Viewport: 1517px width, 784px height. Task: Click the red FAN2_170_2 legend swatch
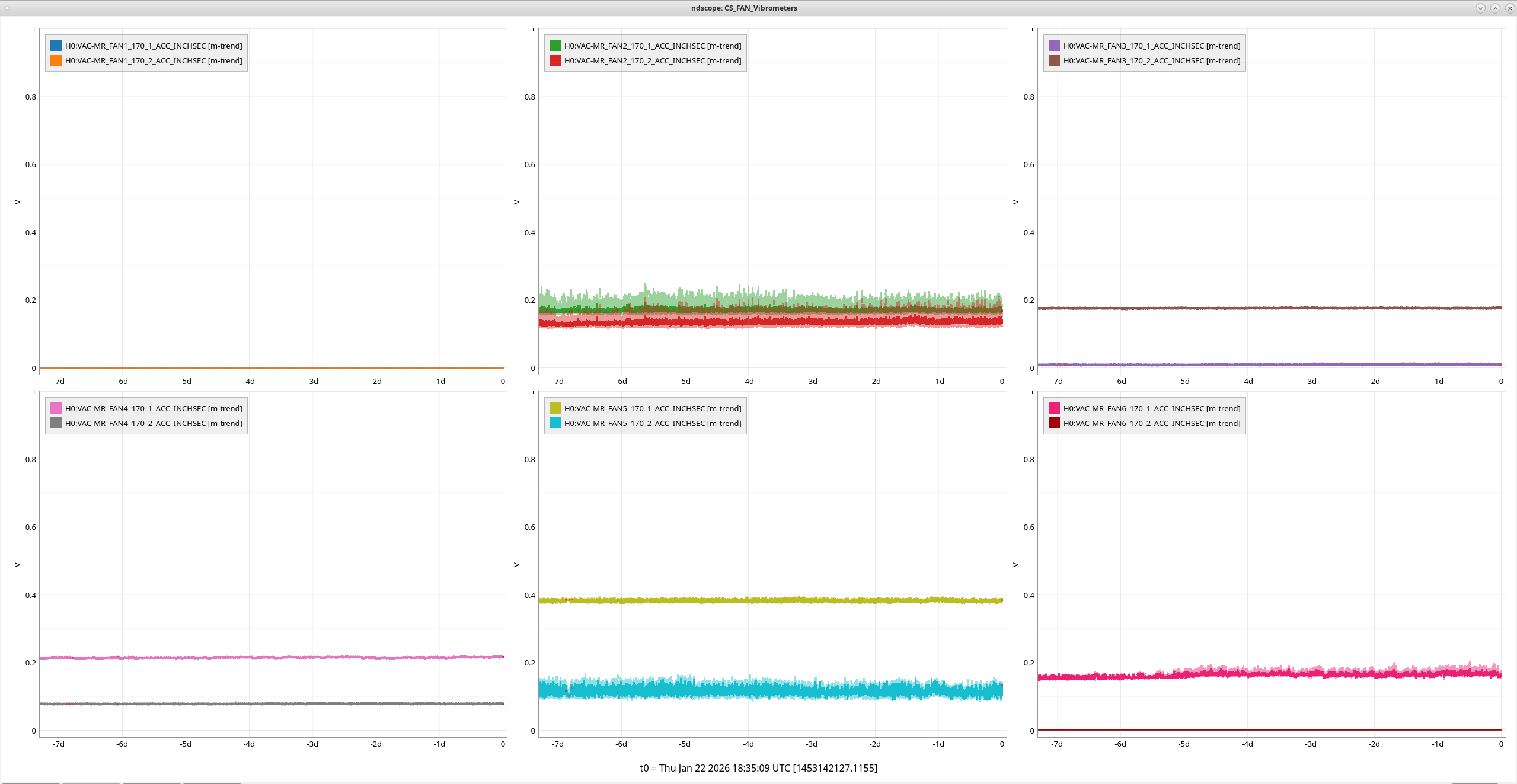click(x=555, y=60)
